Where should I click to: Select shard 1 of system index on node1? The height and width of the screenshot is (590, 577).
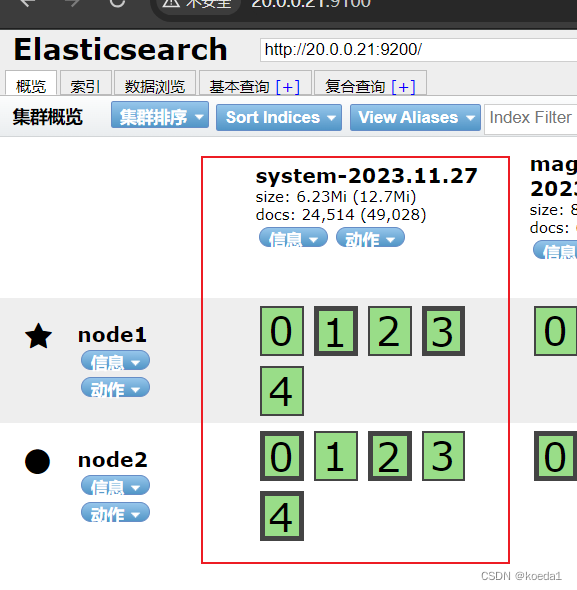pyautogui.click(x=336, y=331)
